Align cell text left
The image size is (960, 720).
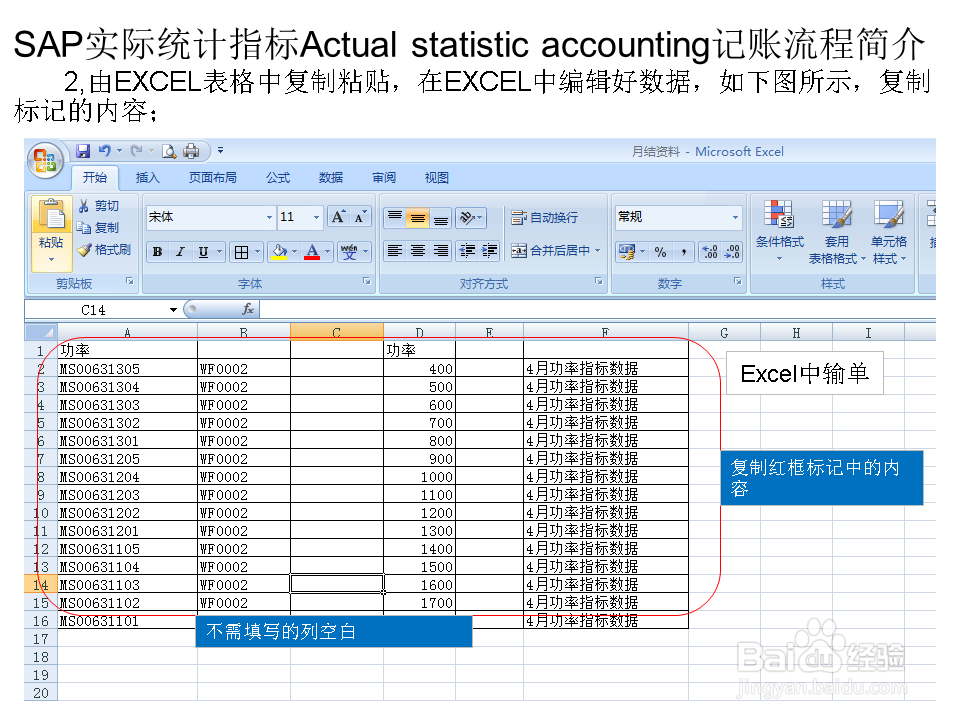(x=395, y=250)
